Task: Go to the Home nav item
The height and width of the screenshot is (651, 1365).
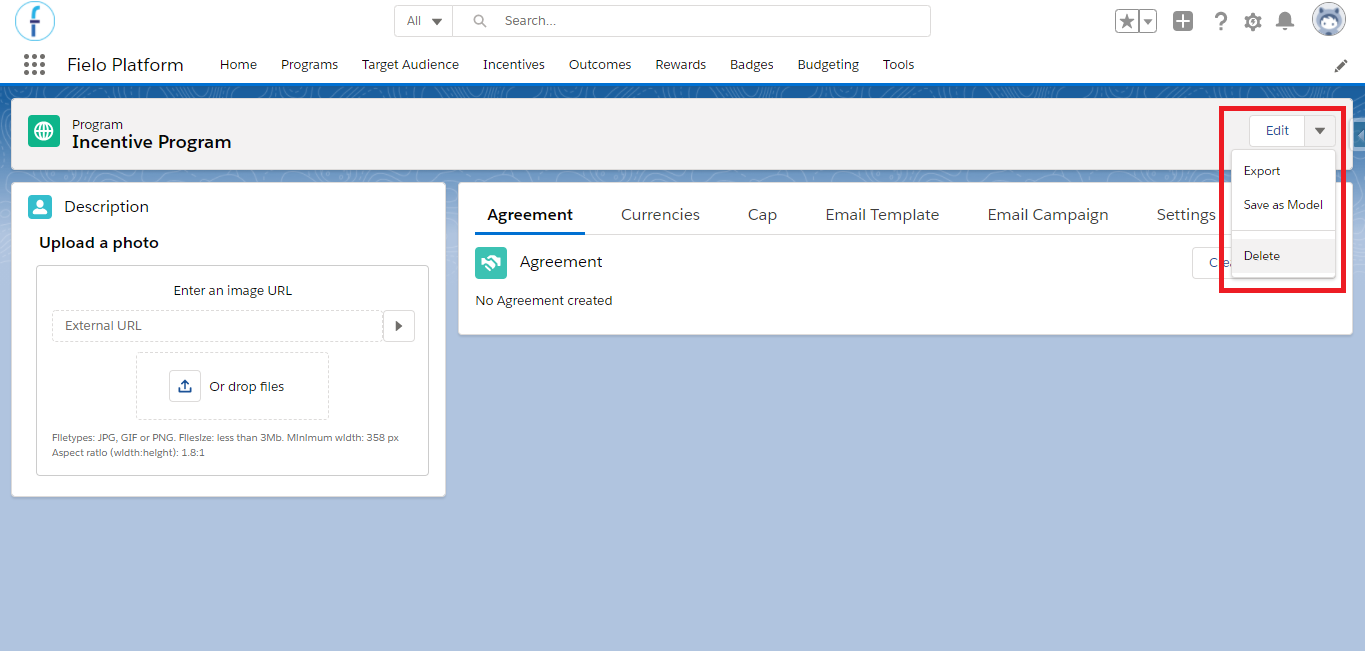Action: coord(238,65)
